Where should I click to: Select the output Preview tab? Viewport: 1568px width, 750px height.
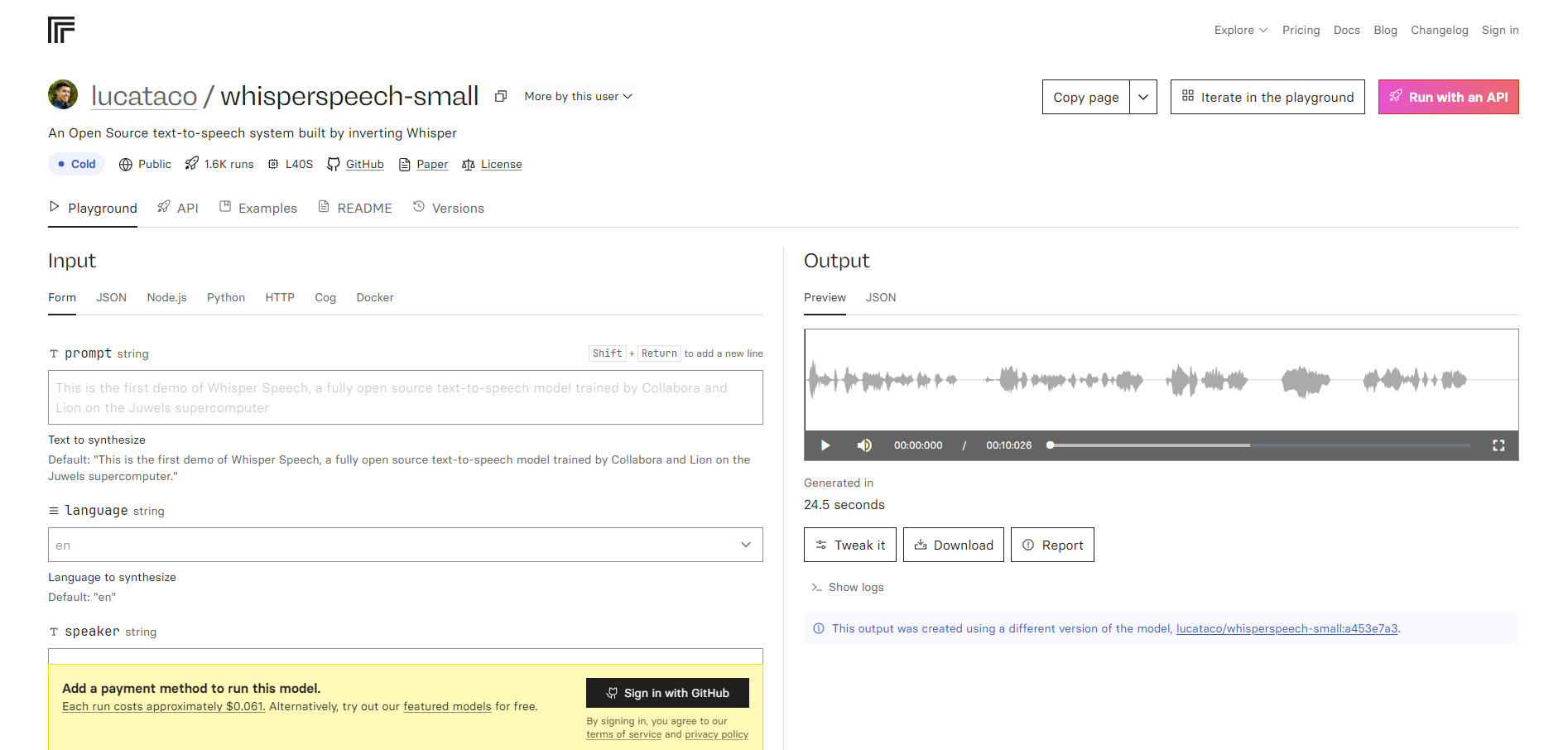pos(825,297)
